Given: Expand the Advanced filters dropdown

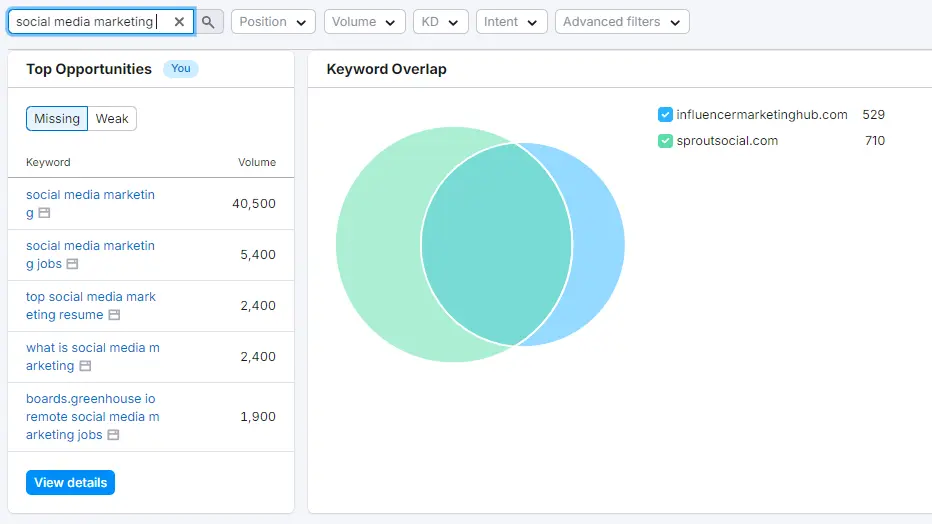Looking at the screenshot, I should click(621, 22).
